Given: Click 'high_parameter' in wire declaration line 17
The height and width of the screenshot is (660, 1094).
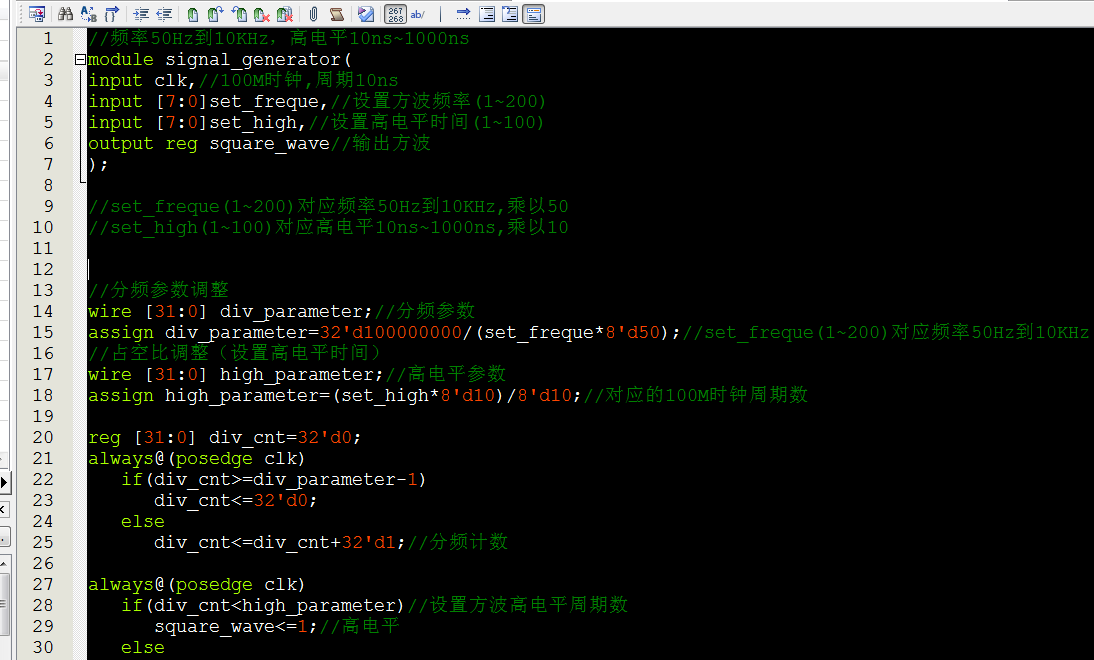Looking at the screenshot, I should [297, 375].
